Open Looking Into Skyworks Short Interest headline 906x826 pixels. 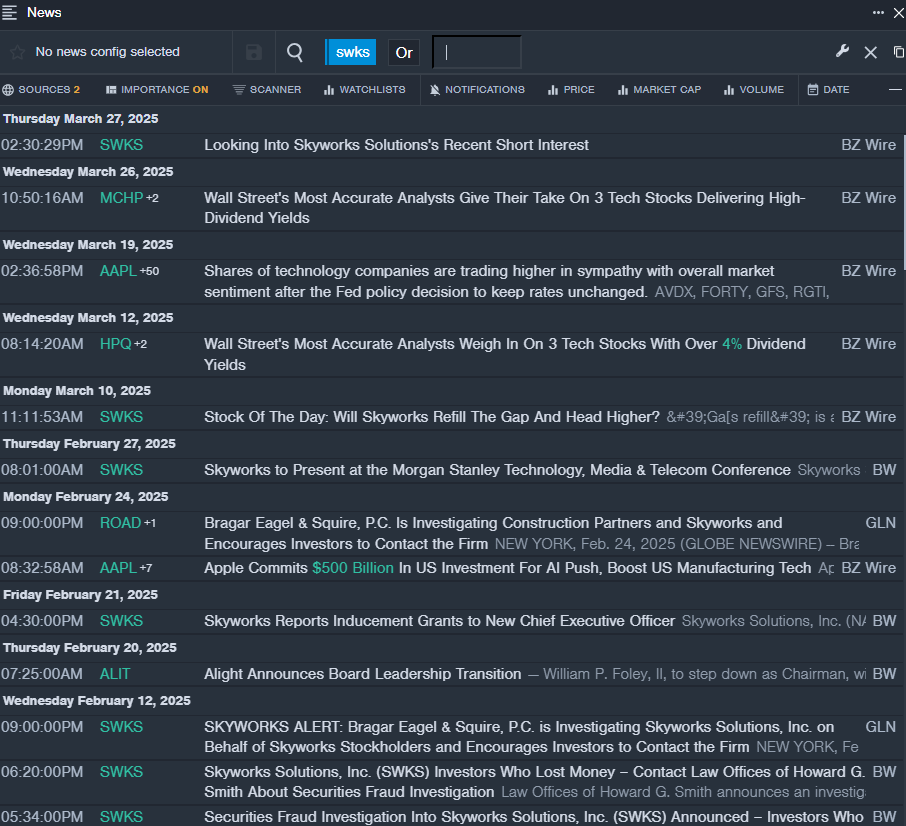(396, 145)
